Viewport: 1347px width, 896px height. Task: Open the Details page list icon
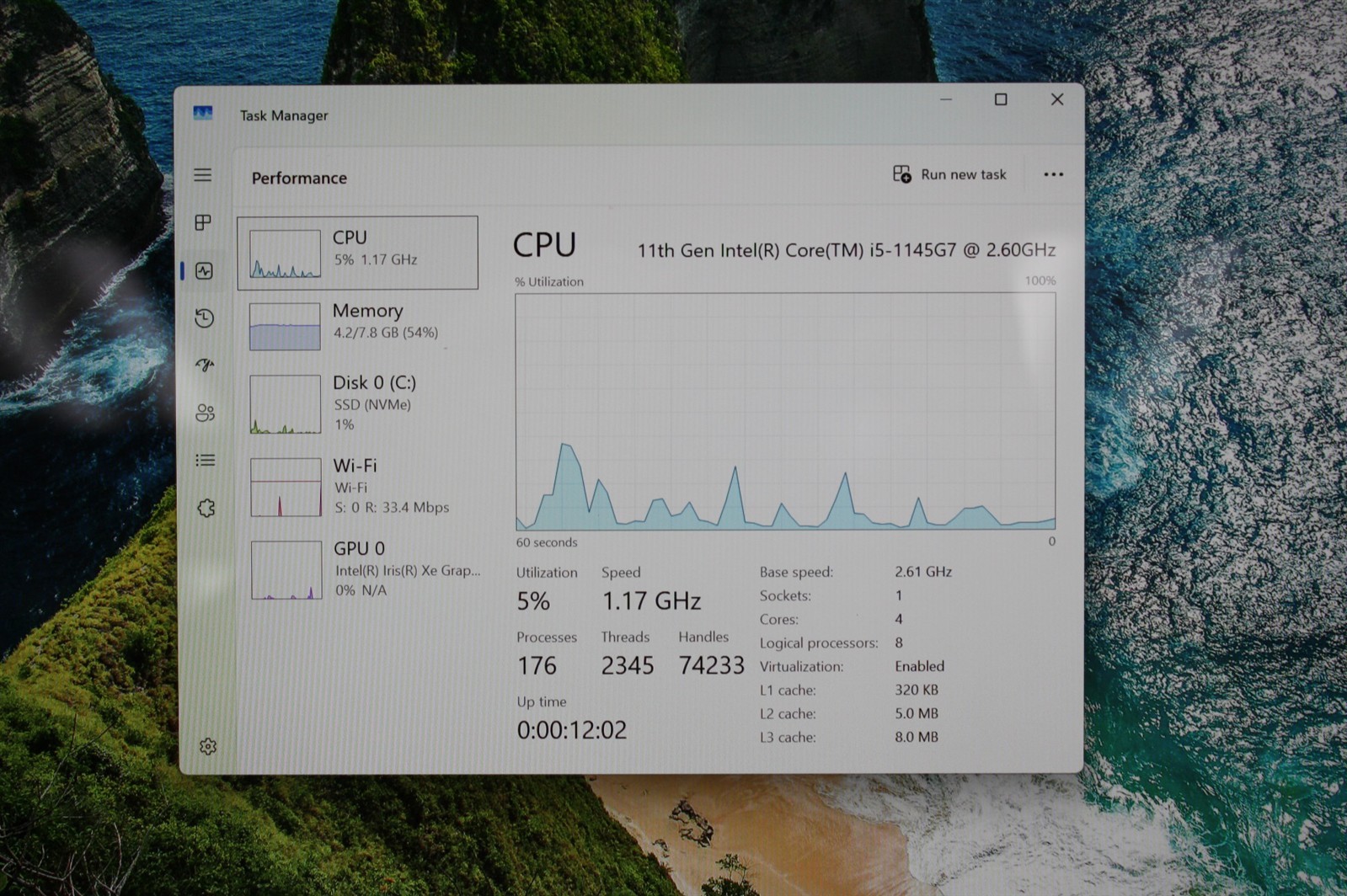coord(206,460)
